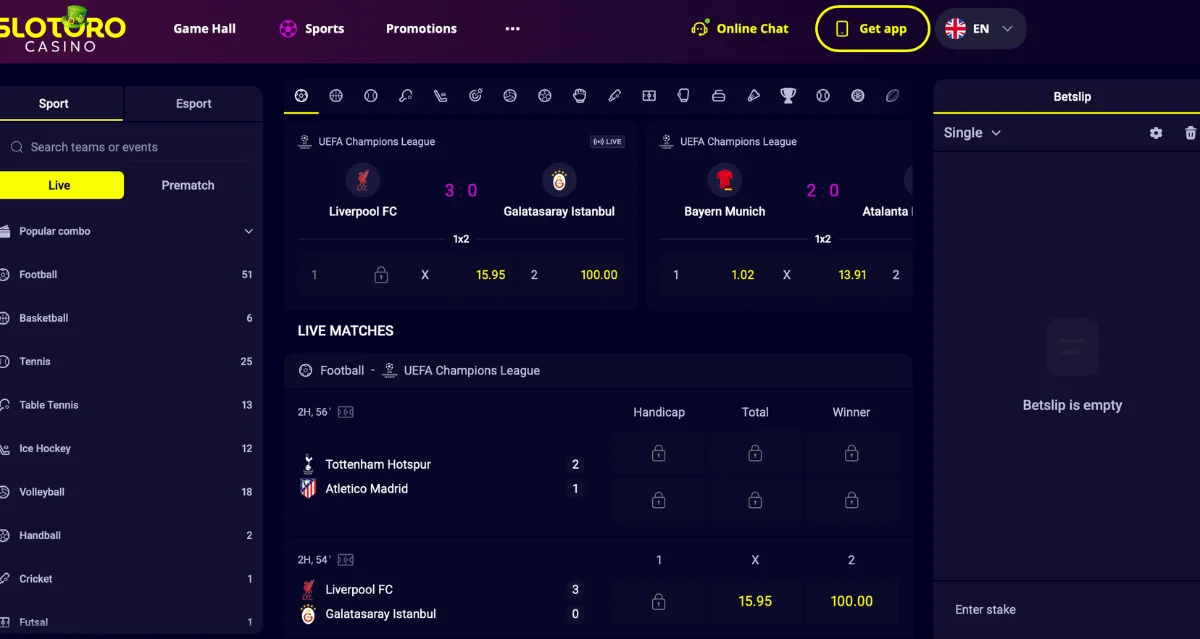Bet 100.00 on Galatasaray in top card
Screen dimensions: 1200x639
click(573, 275)
